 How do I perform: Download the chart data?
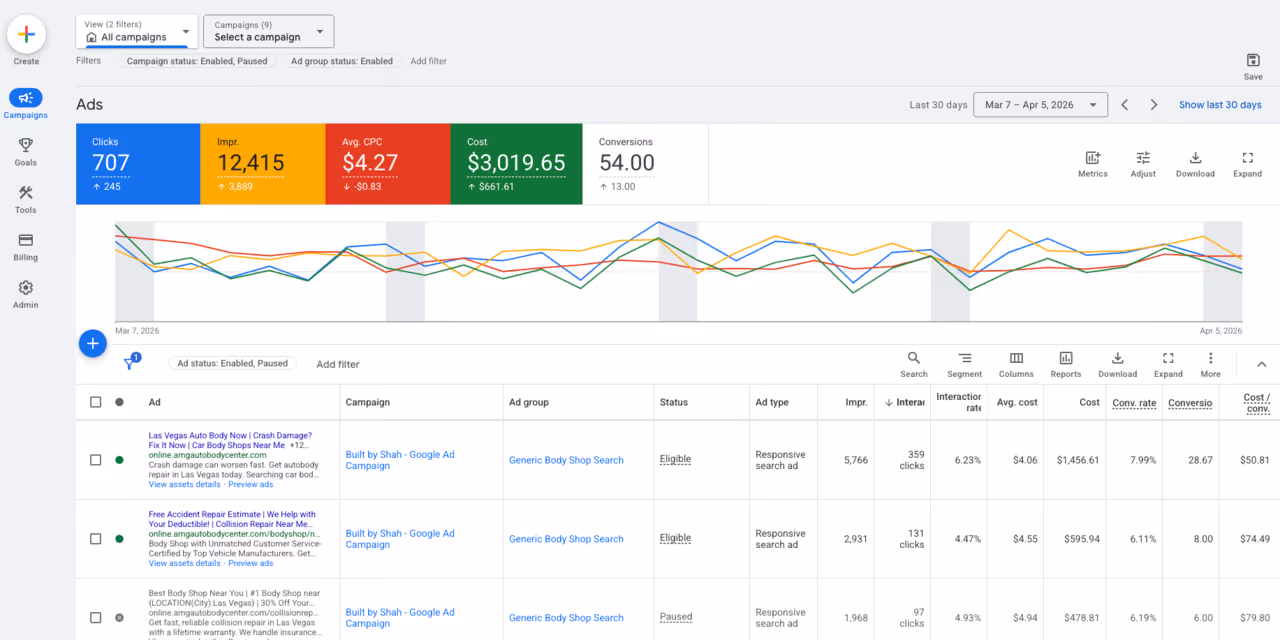[1195, 164]
